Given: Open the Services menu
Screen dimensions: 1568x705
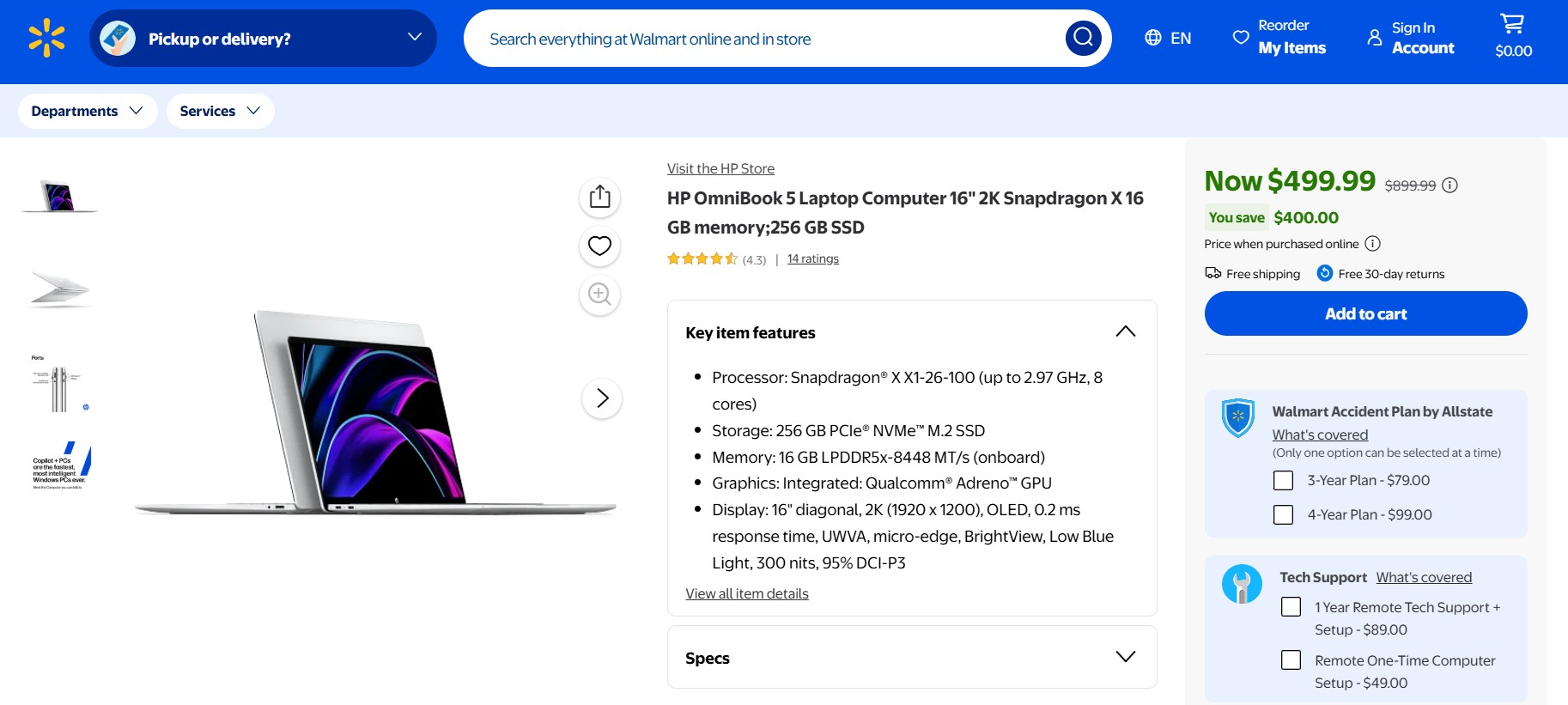Looking at the screenshot, I should tap(220, 110).
